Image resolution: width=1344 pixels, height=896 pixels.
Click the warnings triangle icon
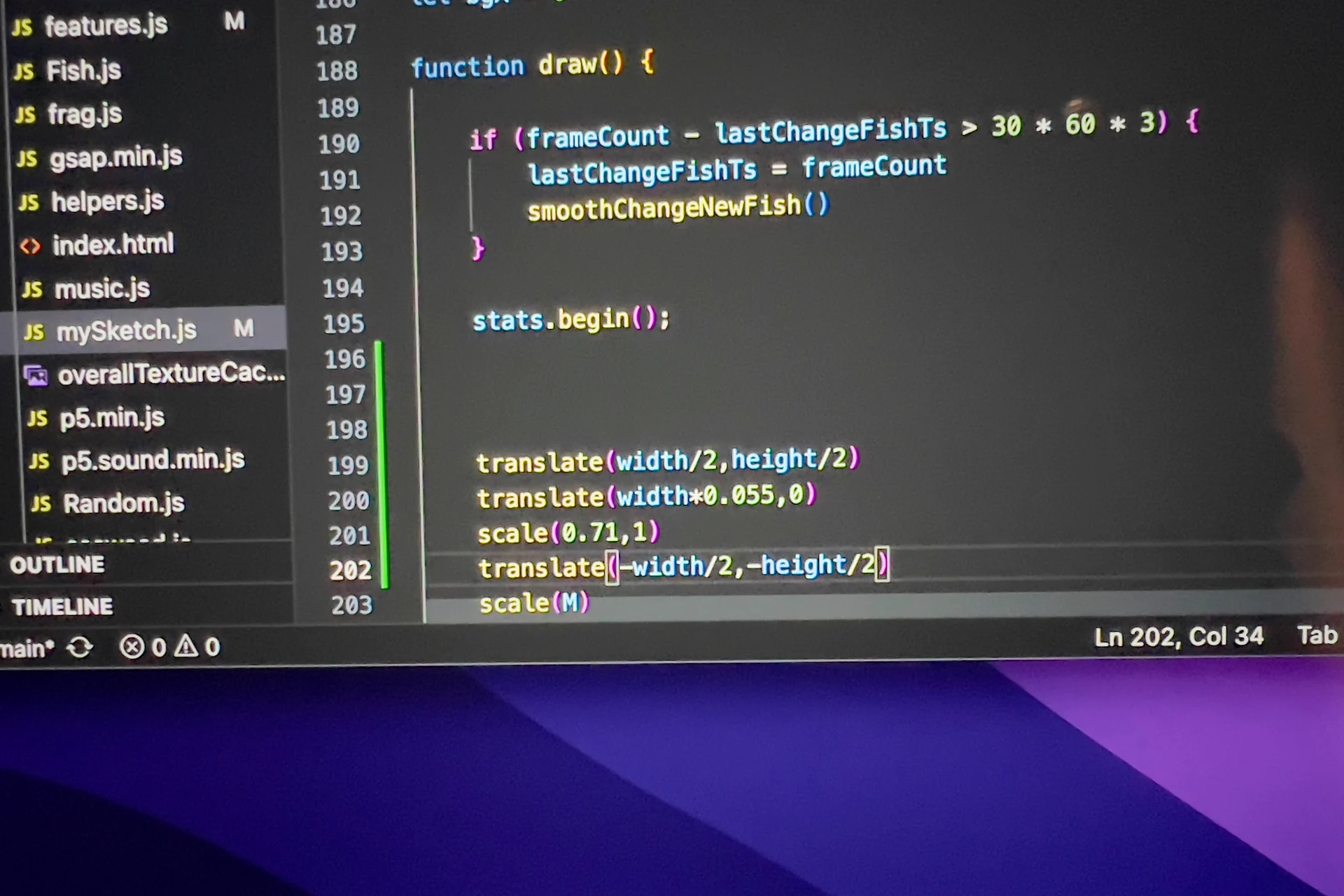click(x=185, y=645)
